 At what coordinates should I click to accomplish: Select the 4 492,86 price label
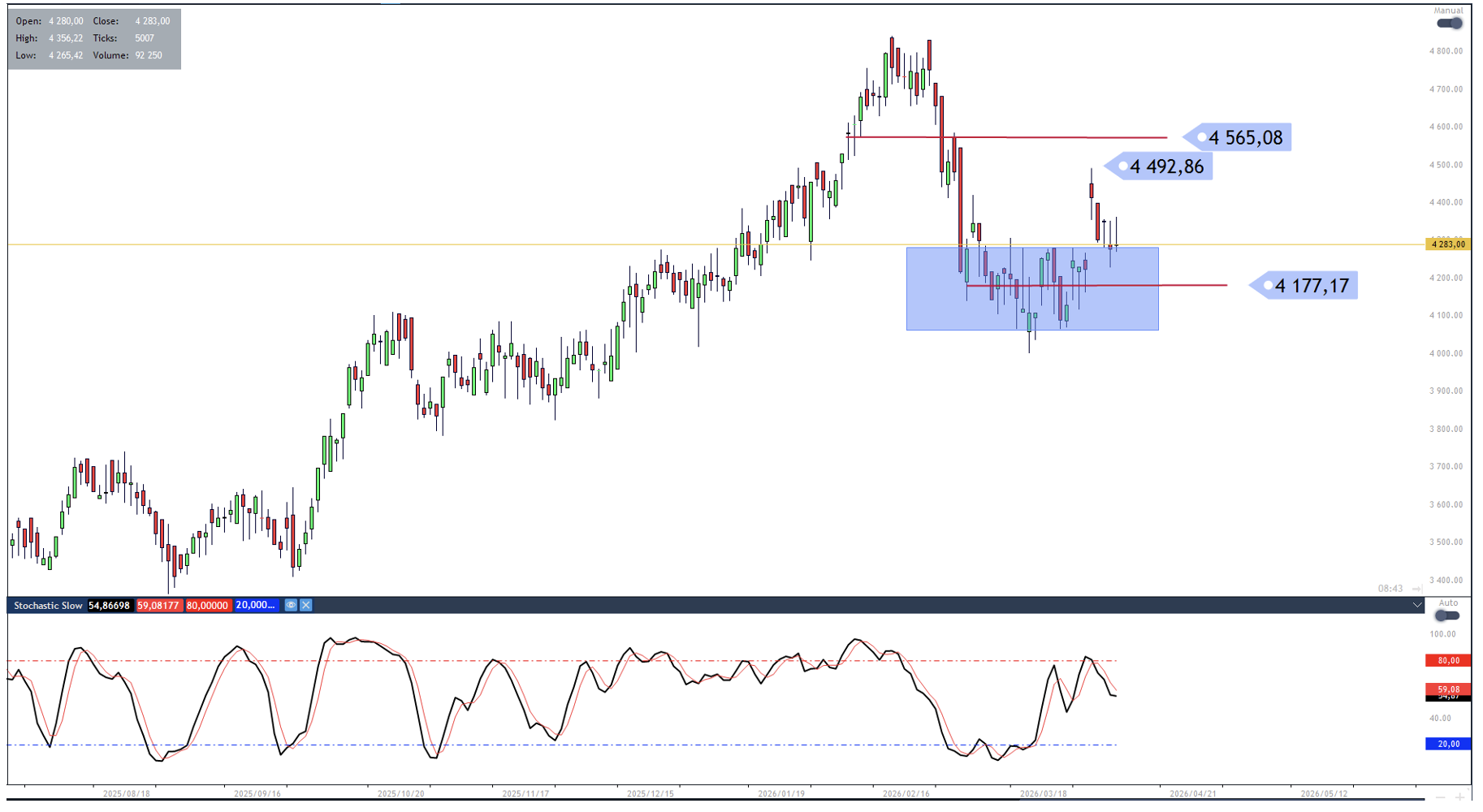pyautogui.click(x=1165, y=166)
